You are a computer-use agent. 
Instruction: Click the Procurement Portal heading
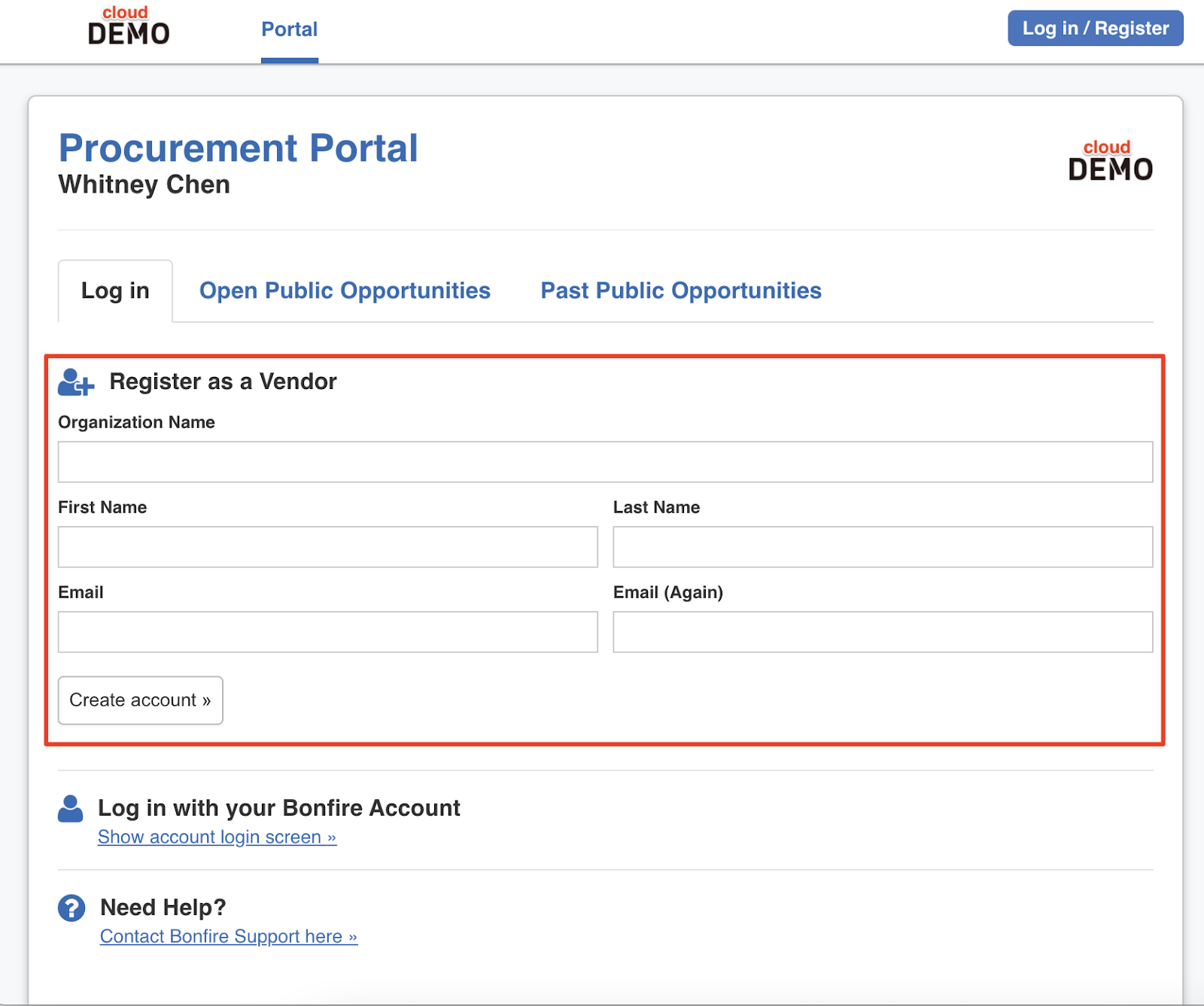point(238,148)
